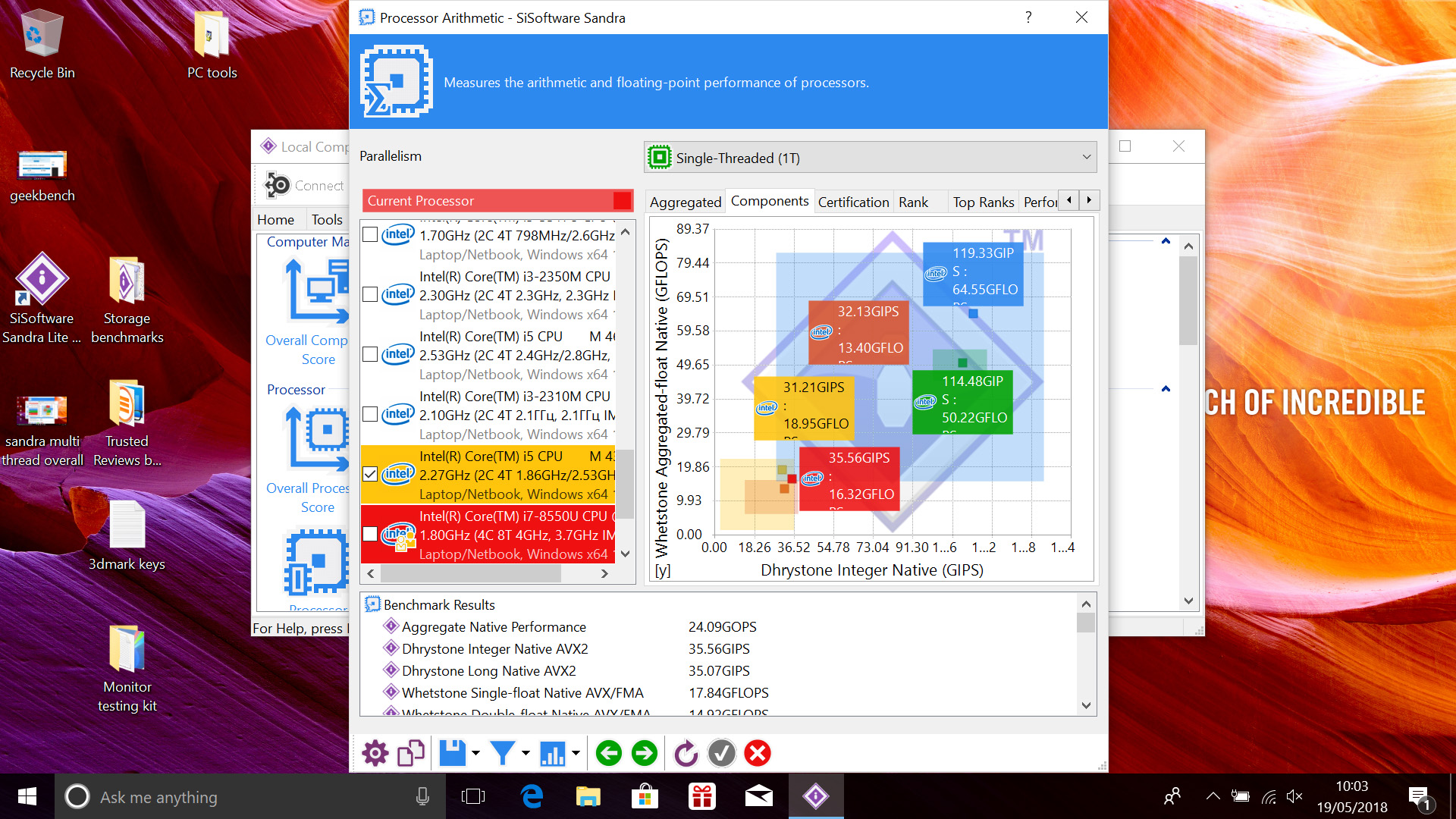Click the refresh results icon
Image resolution: width=1456 pixels, height=819 pixels.
686,753
